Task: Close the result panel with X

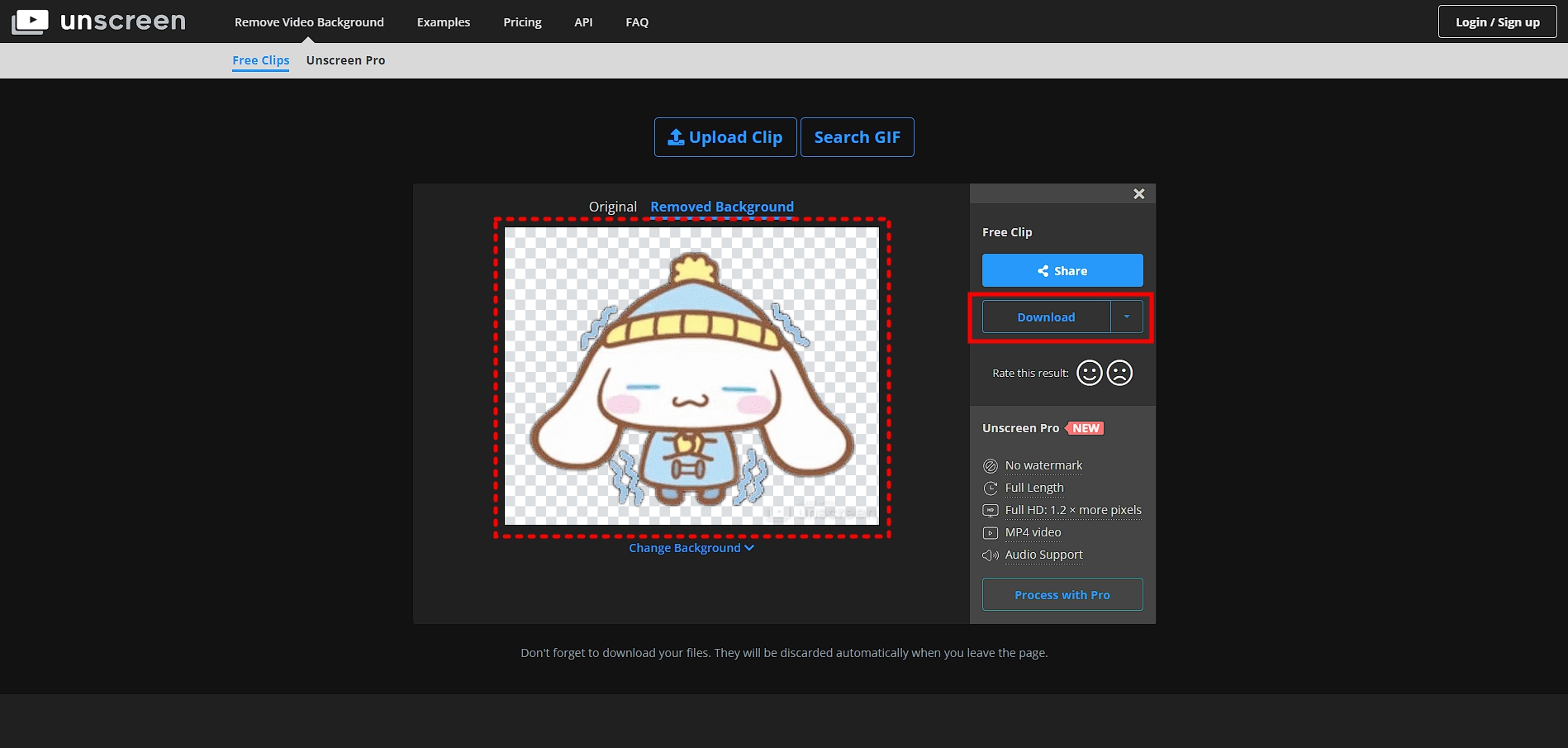Action: [x=1139, y=193]
